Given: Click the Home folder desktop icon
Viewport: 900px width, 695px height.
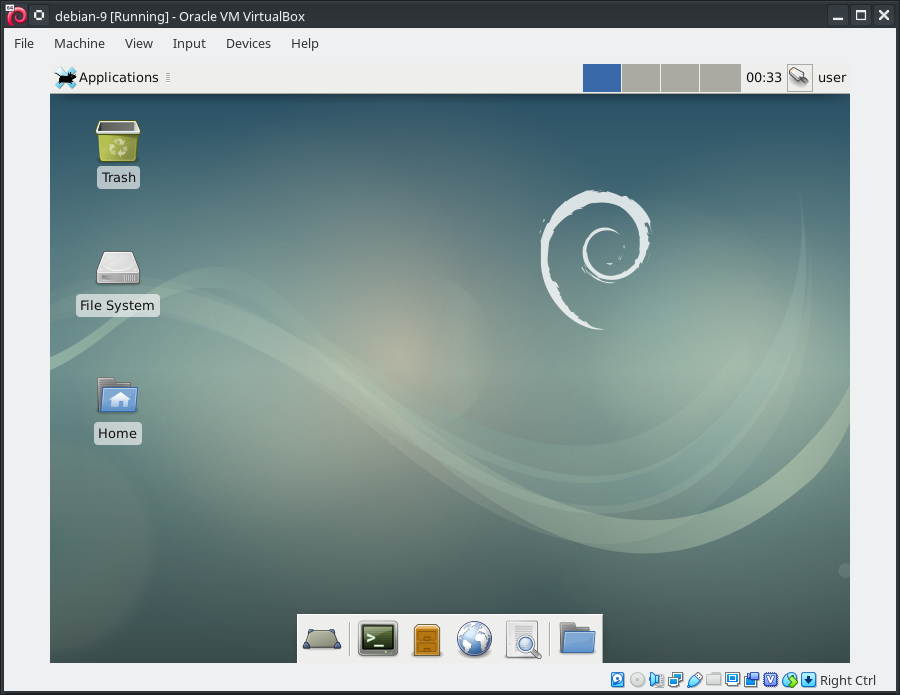Looking at the screenshot, I should coord(118,396).
